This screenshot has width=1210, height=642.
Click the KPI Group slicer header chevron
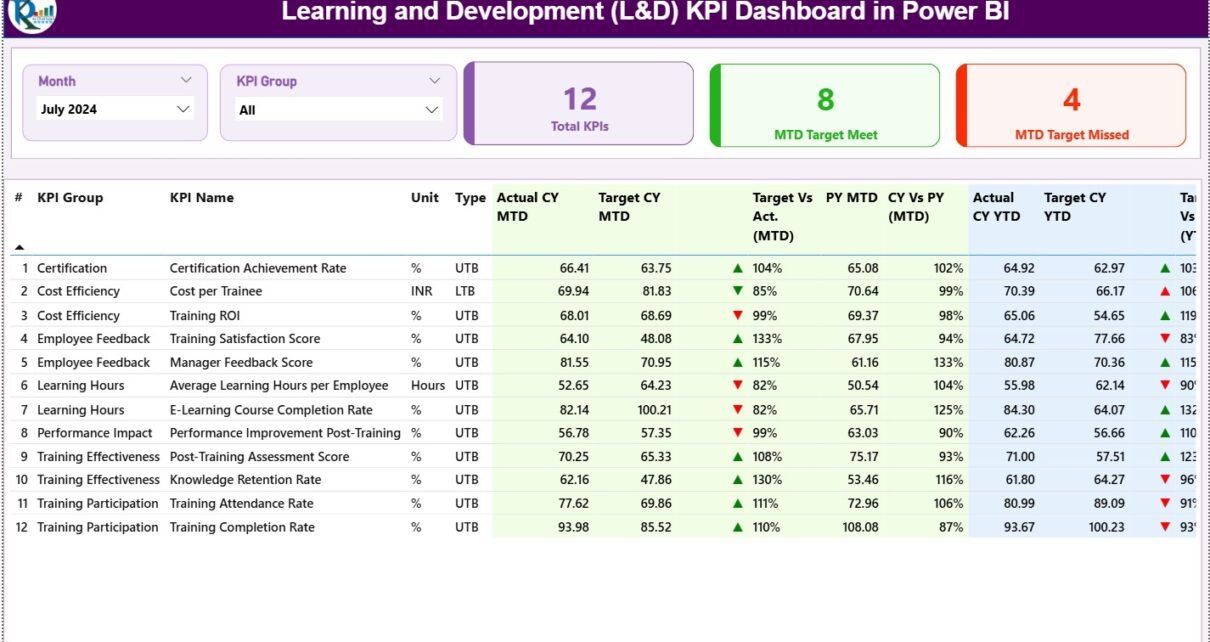[x=434, y=80]
